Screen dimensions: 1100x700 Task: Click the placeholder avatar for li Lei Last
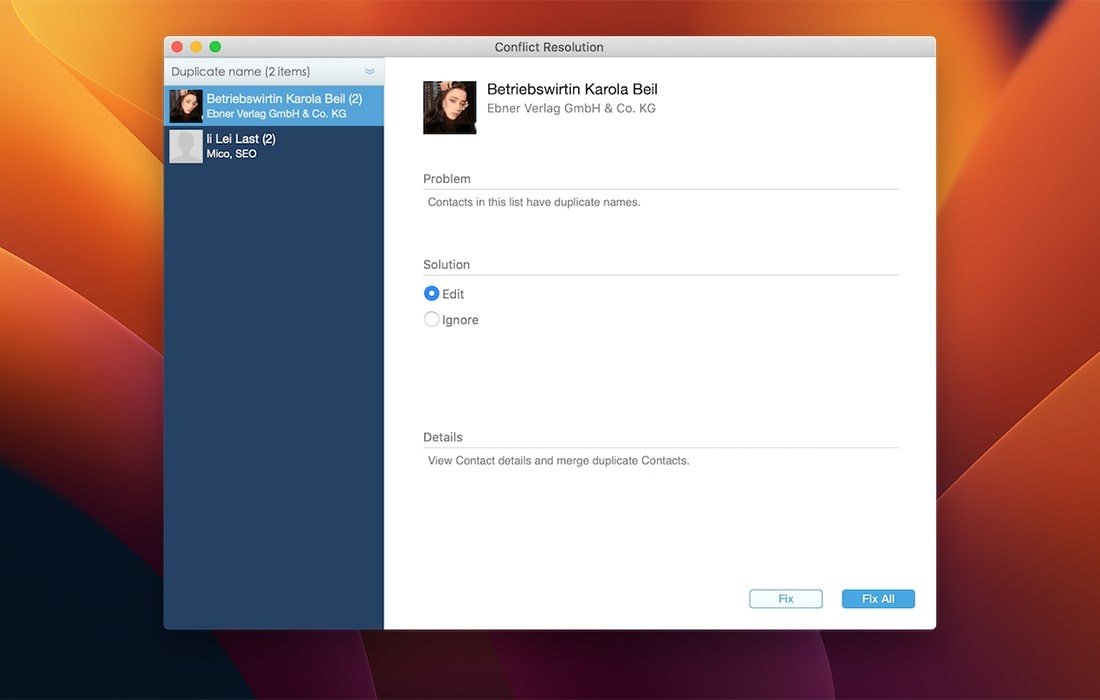pos(186,146)
